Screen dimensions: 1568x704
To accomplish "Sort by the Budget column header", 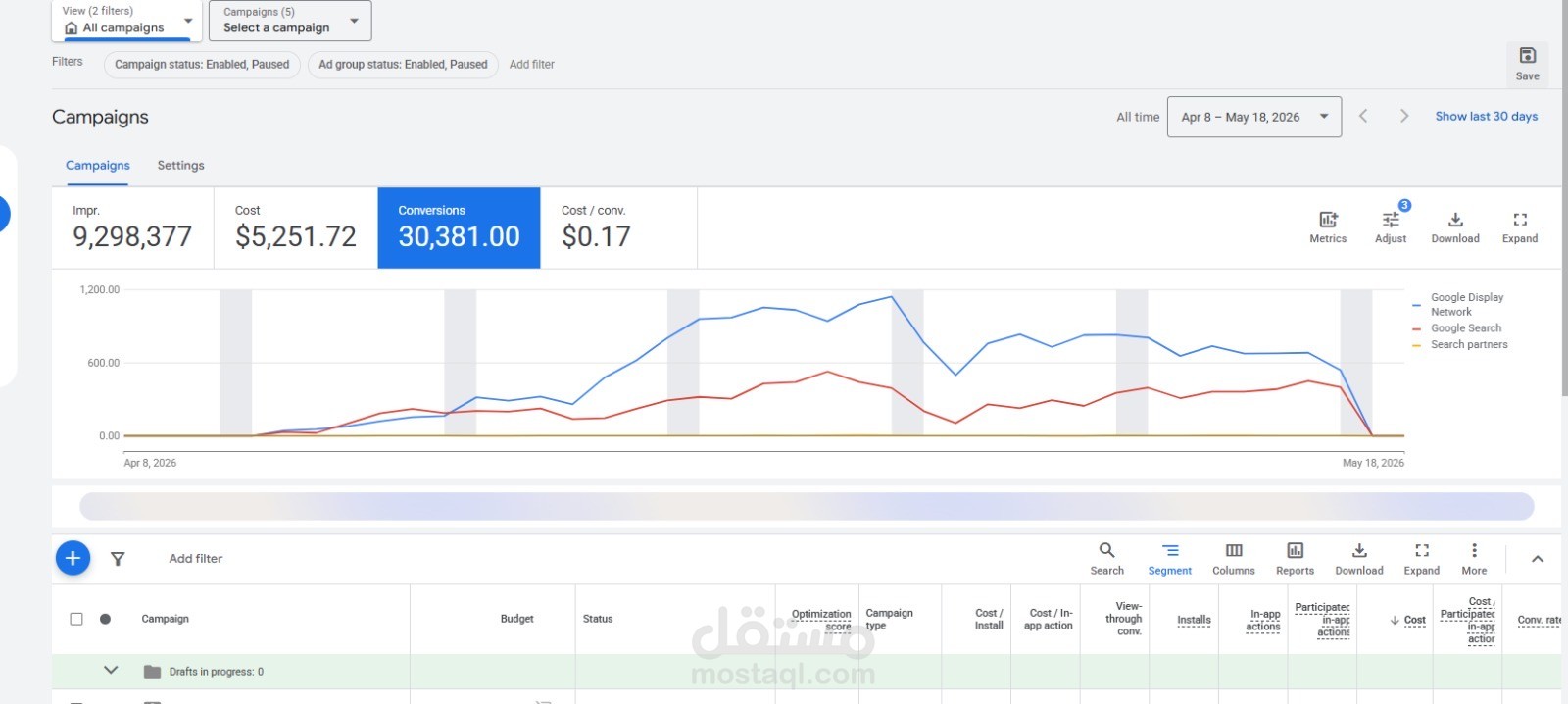I will [x=516, y=619].
